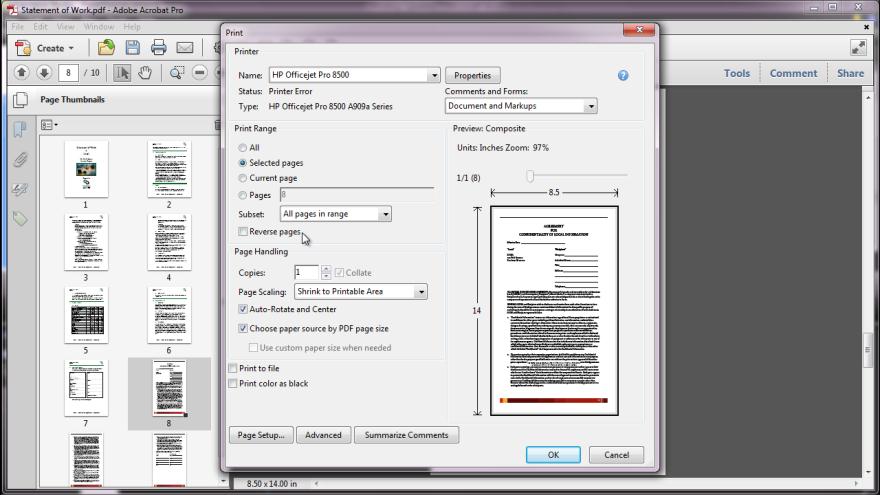Click the expand view icon at the toolbar's right
Viewport: 880px width, 495px height.
pyautogui.click(x=858, y=48)
